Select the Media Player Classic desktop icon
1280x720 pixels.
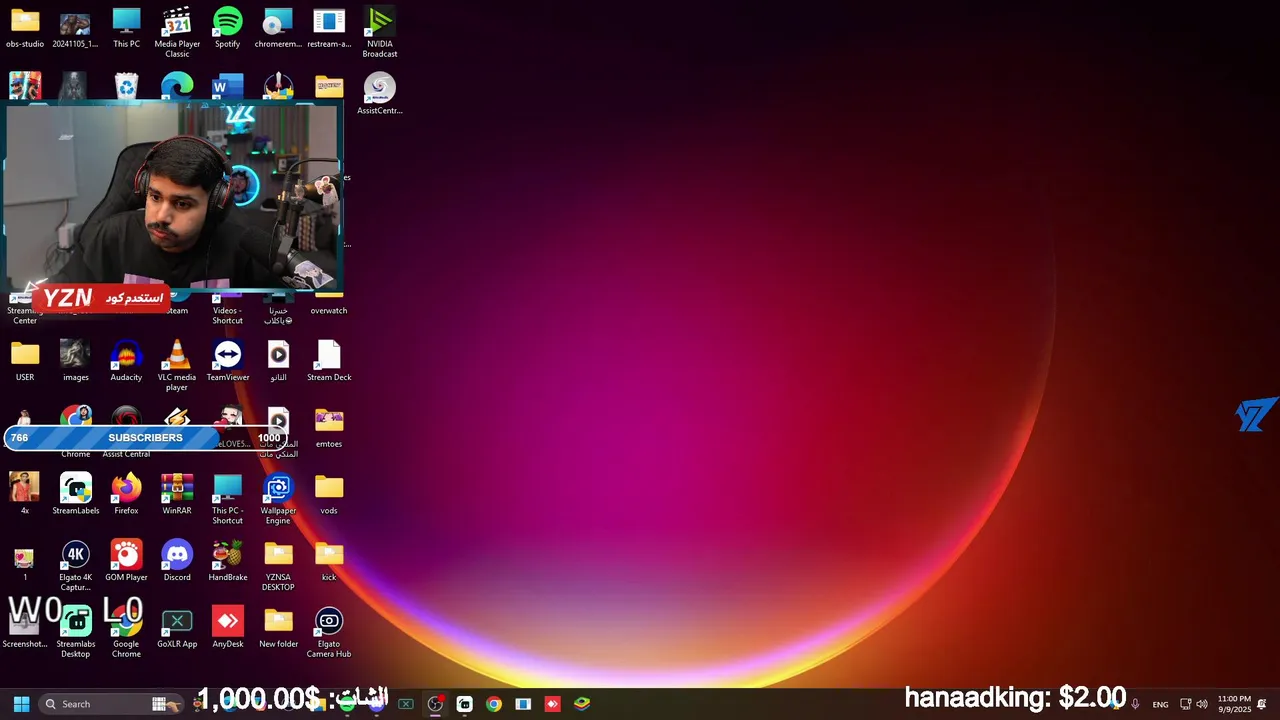(x=177, y=32)
